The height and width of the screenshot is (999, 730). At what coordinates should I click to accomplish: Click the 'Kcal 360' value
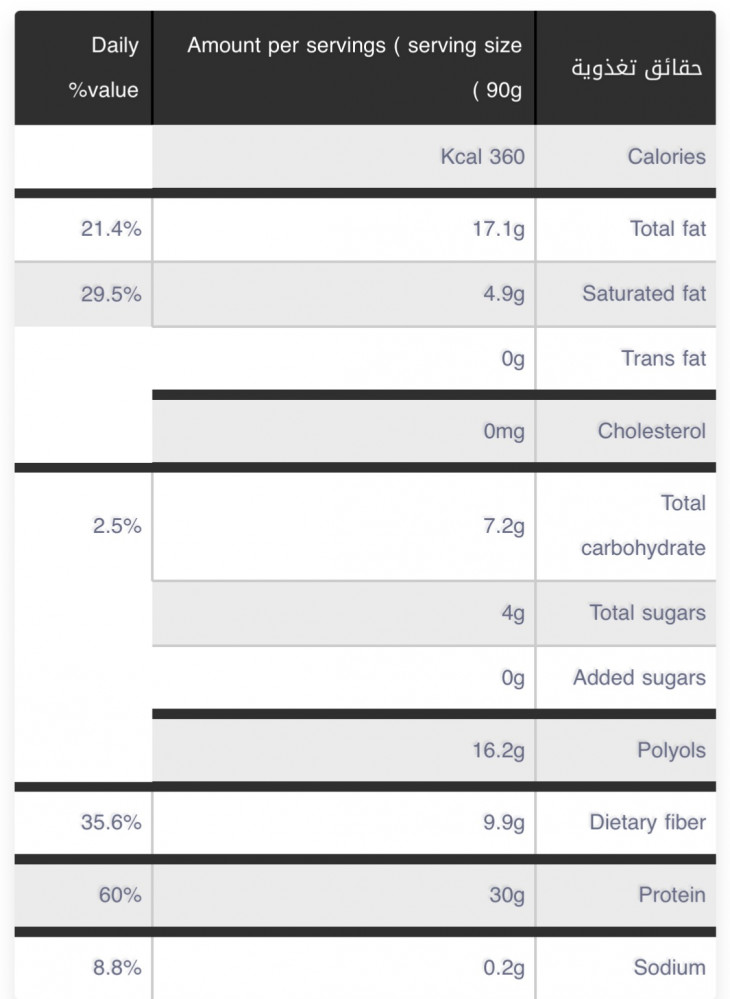(483, 156)
